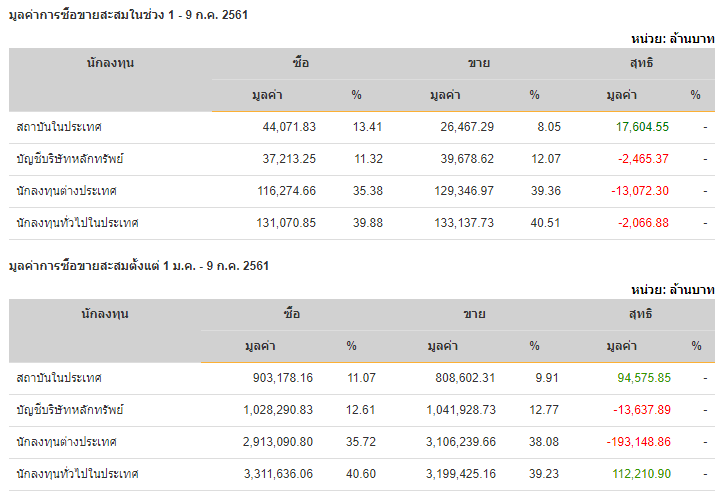Select นักลงทุนทั่วไปในประเทศ in the top table
725x495 pixels.
click(77, 223)
